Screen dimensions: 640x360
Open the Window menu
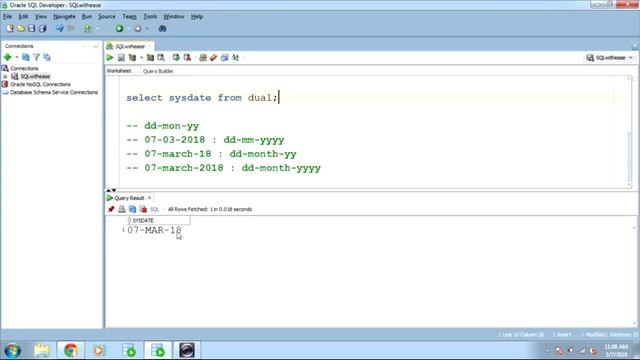coord(173,16)
